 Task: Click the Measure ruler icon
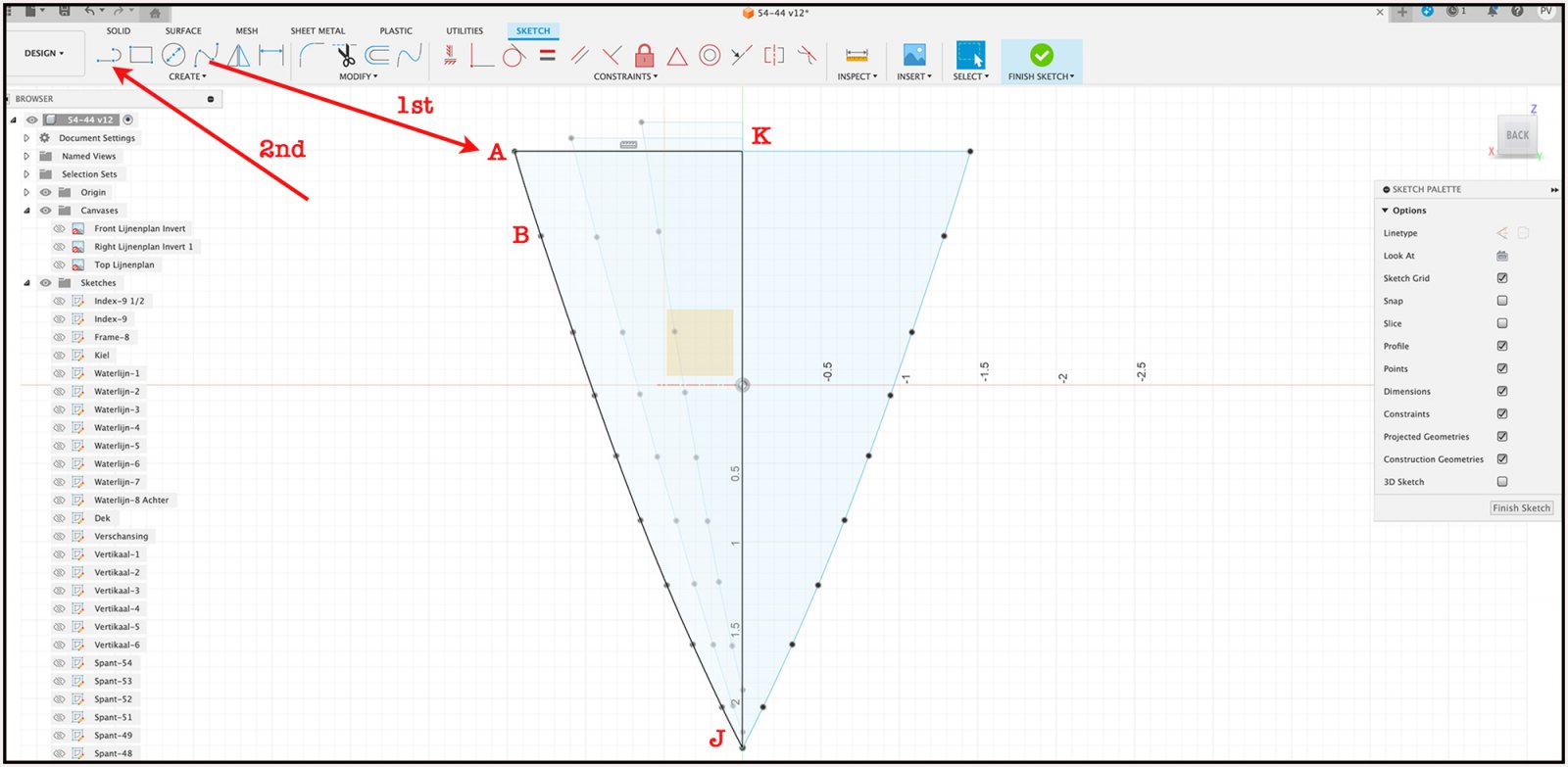click(857, 56)
